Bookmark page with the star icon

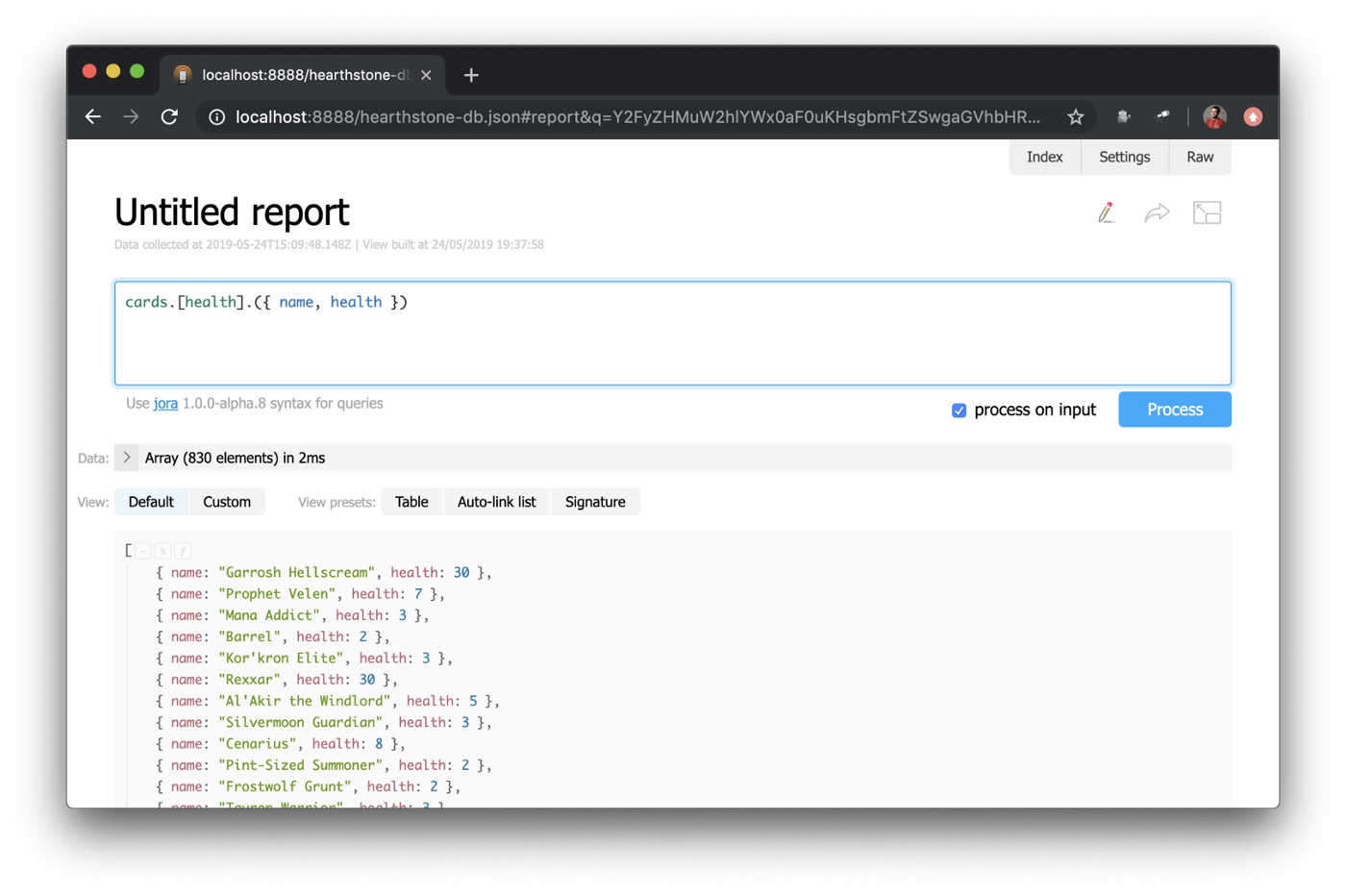click(1075, 117)
